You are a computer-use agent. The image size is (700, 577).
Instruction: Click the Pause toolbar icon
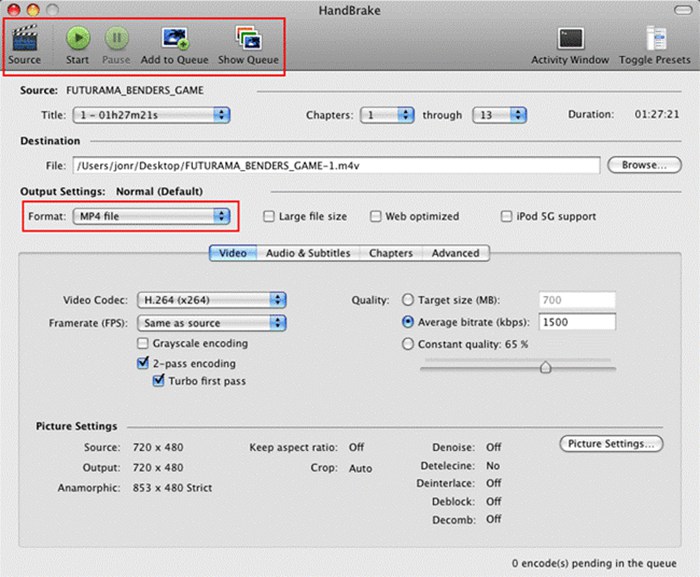click(115, 39)
